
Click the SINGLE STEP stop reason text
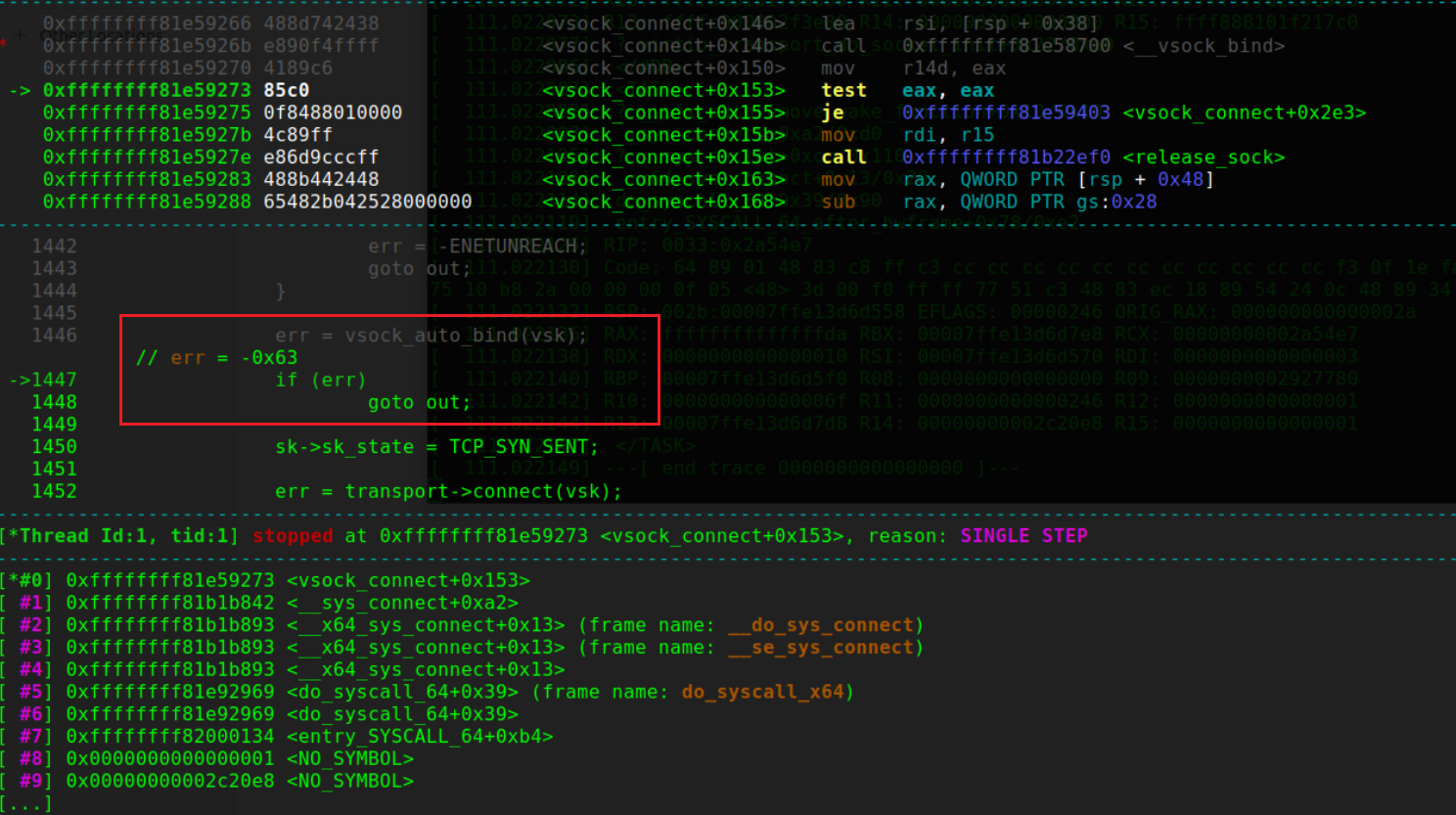(x=1023, y=535)
